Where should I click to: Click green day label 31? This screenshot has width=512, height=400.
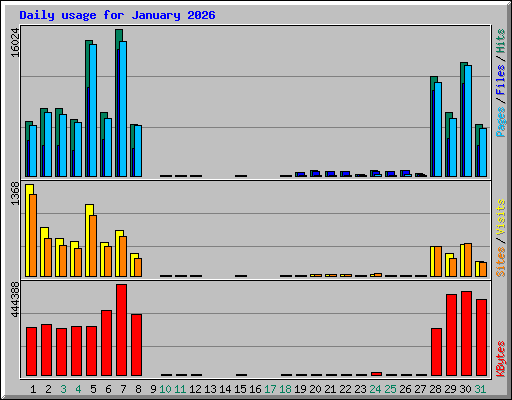point(480,389)
